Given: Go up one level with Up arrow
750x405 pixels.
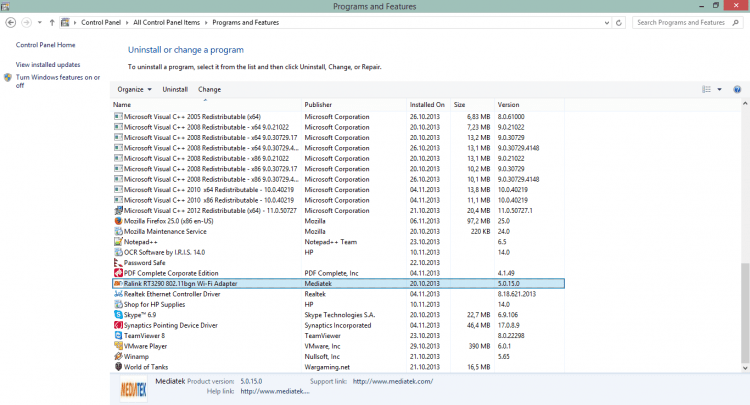Looking at the screenshot, I should click(x=52, y=22).
